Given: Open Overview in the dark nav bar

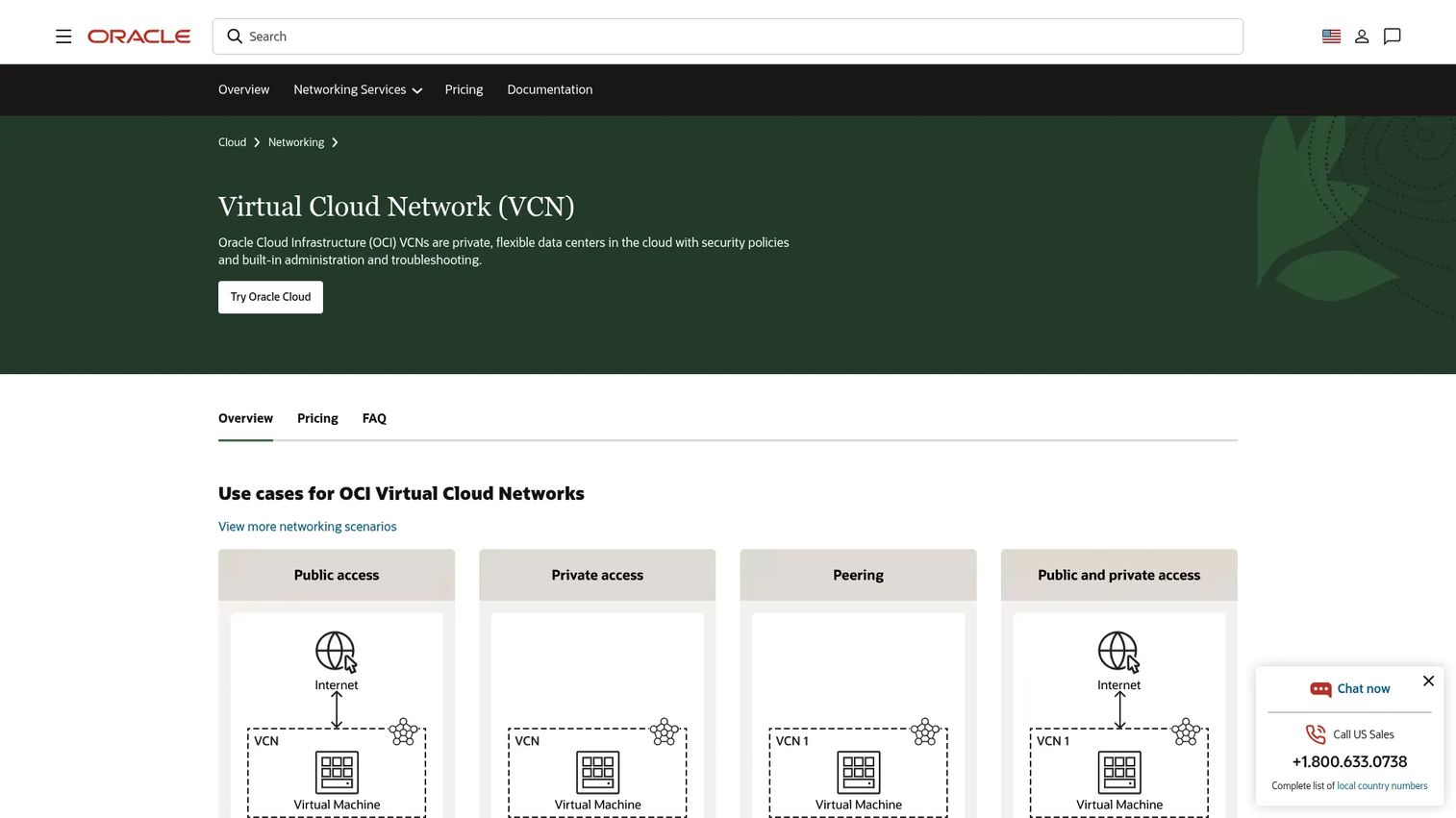Looking at the screenshot, I should point(243,89).
